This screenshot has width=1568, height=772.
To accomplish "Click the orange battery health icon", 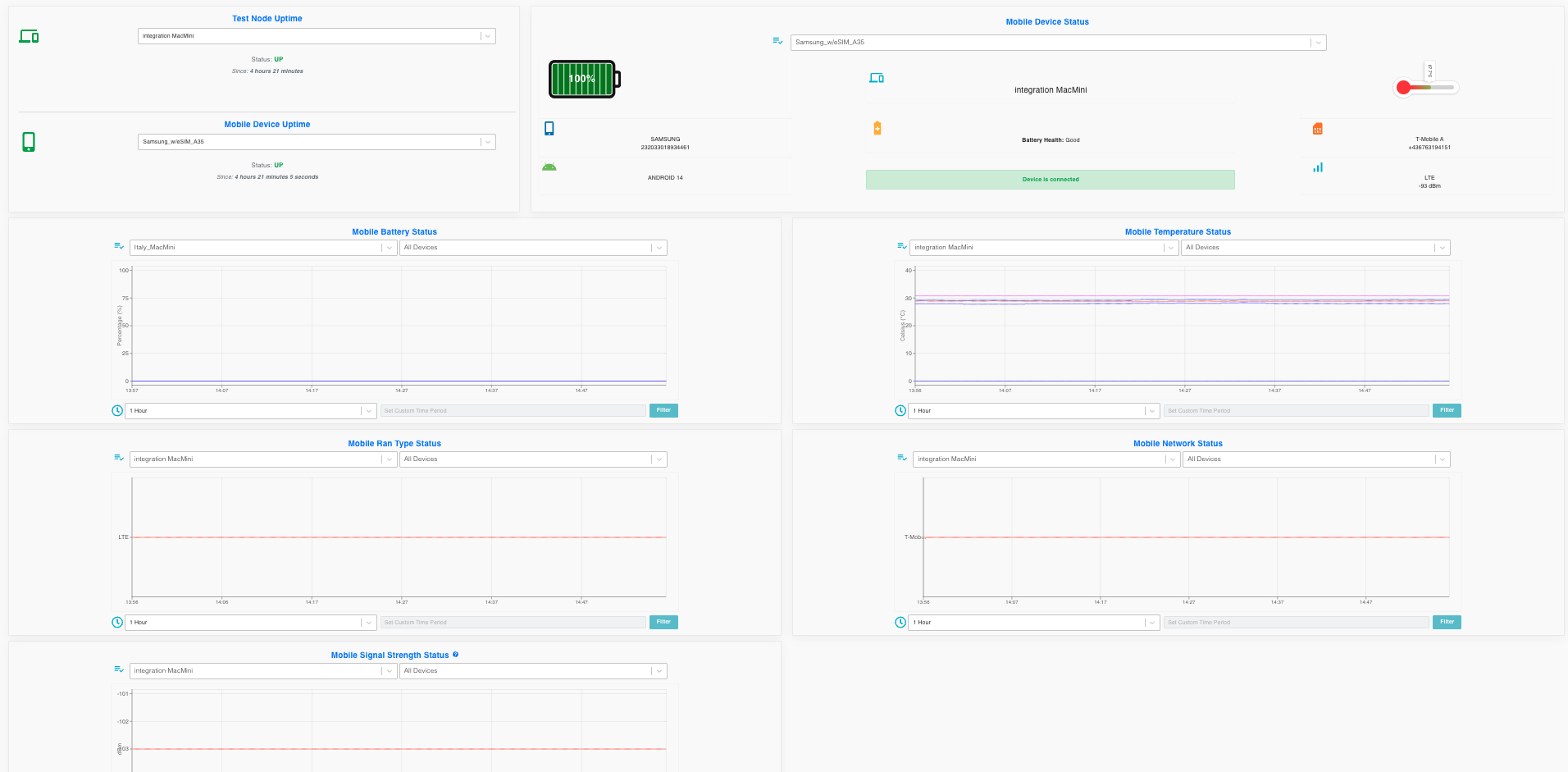I will click(x=877, y=128).
